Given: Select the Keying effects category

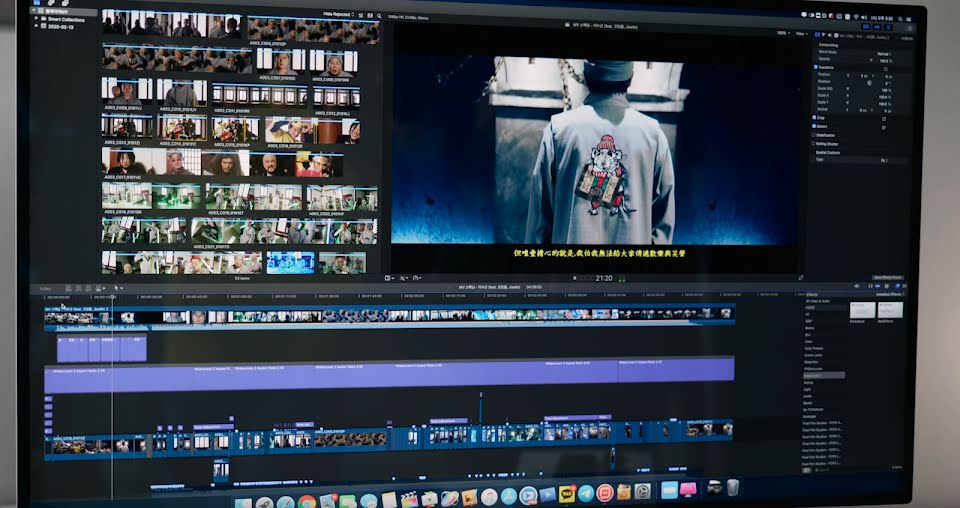Looking at the screenshot, I should 809,383.
